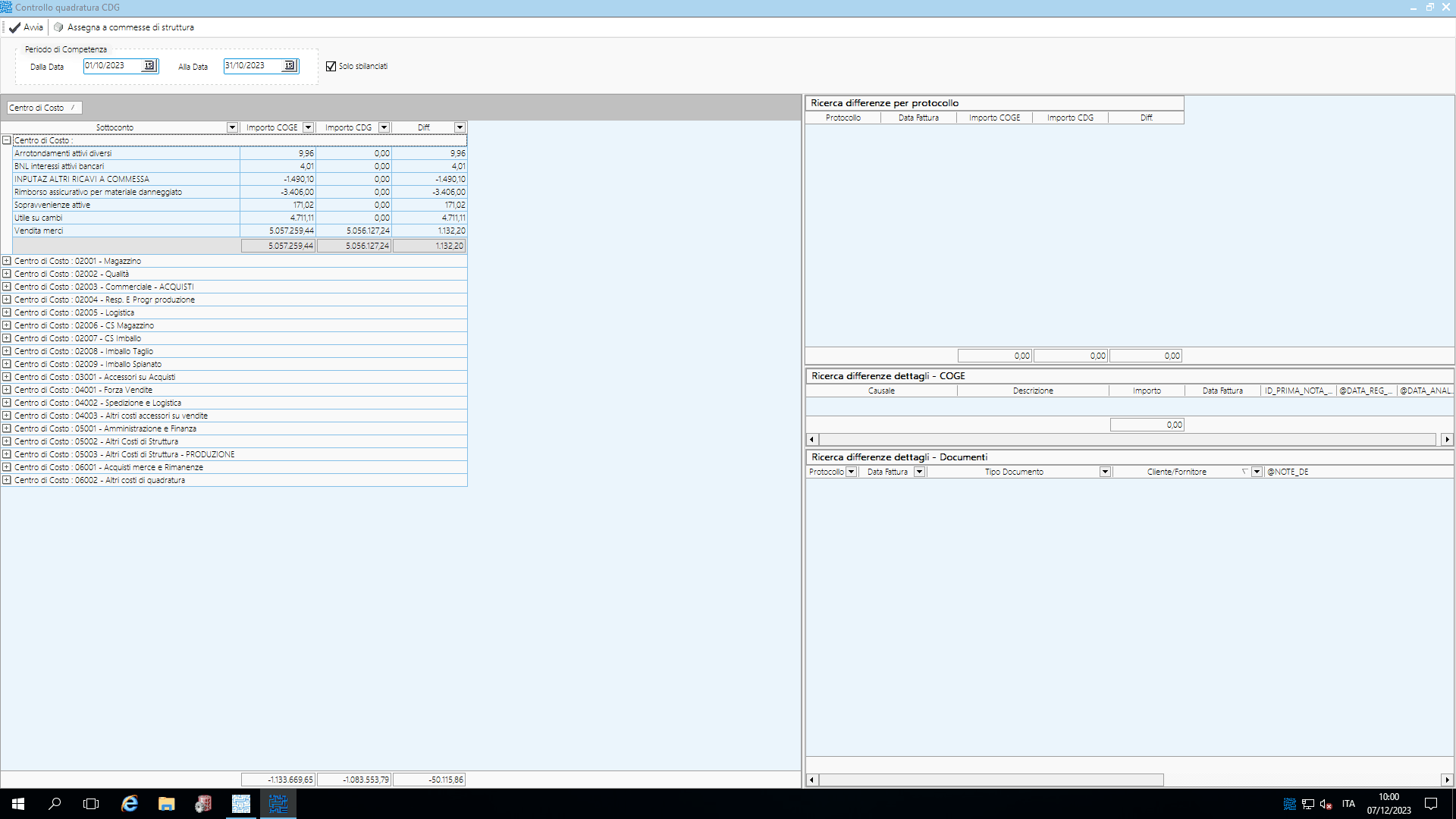Expand 06002 Altri costi di quadratura

6,480
